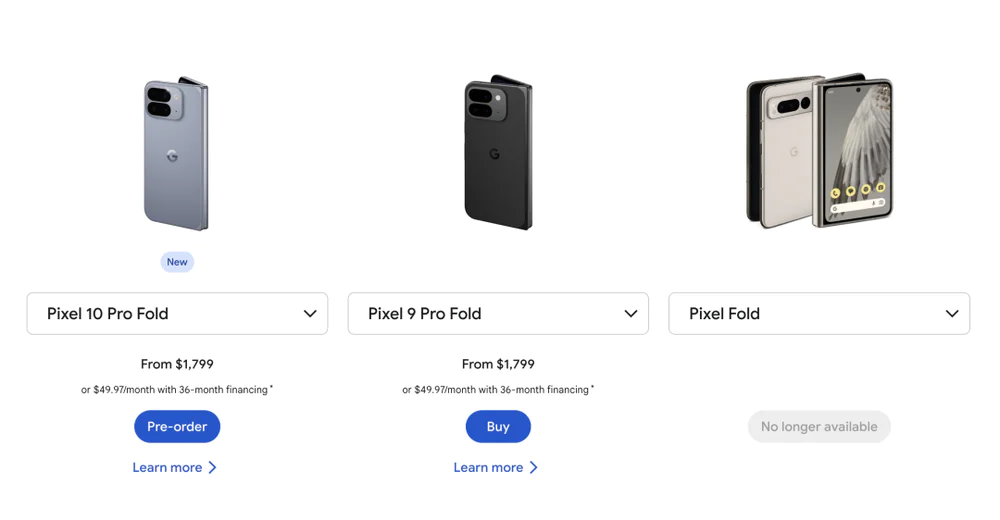Image resolution: width=1000 pixels, height=520 pixels.
Task: Click the blue New badge
Action: point(177,262)
